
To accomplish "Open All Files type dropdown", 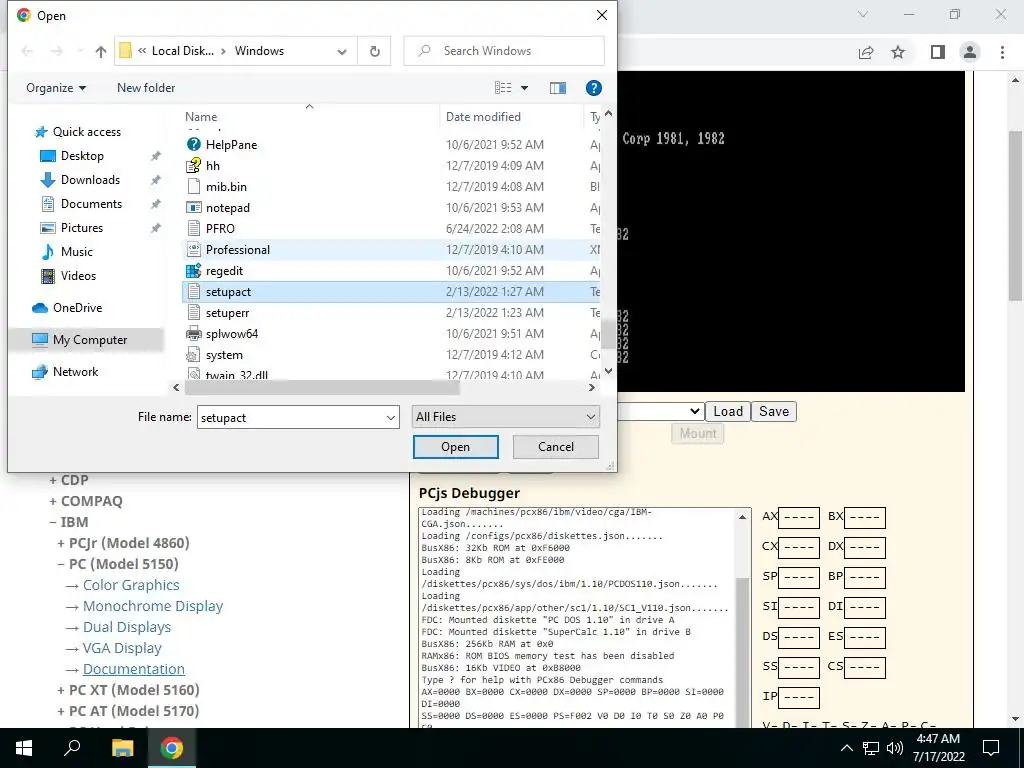I will (505, 417).
